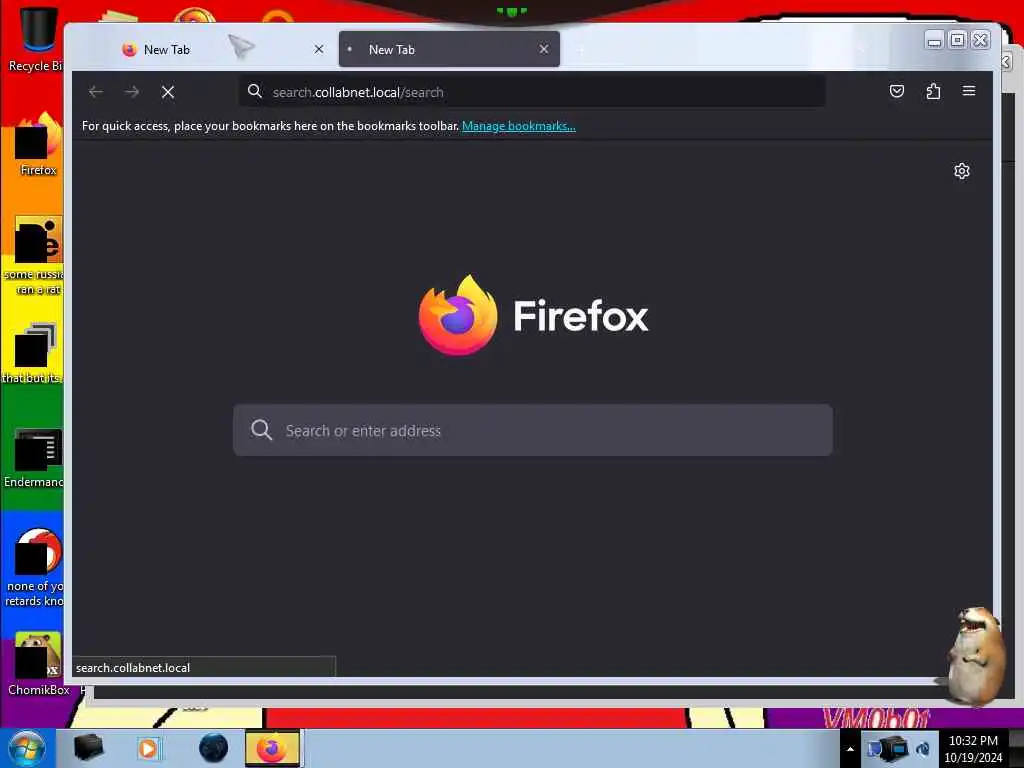Go forward to the next page
The width and height of the screenshot is (1024, 768).
132,92
